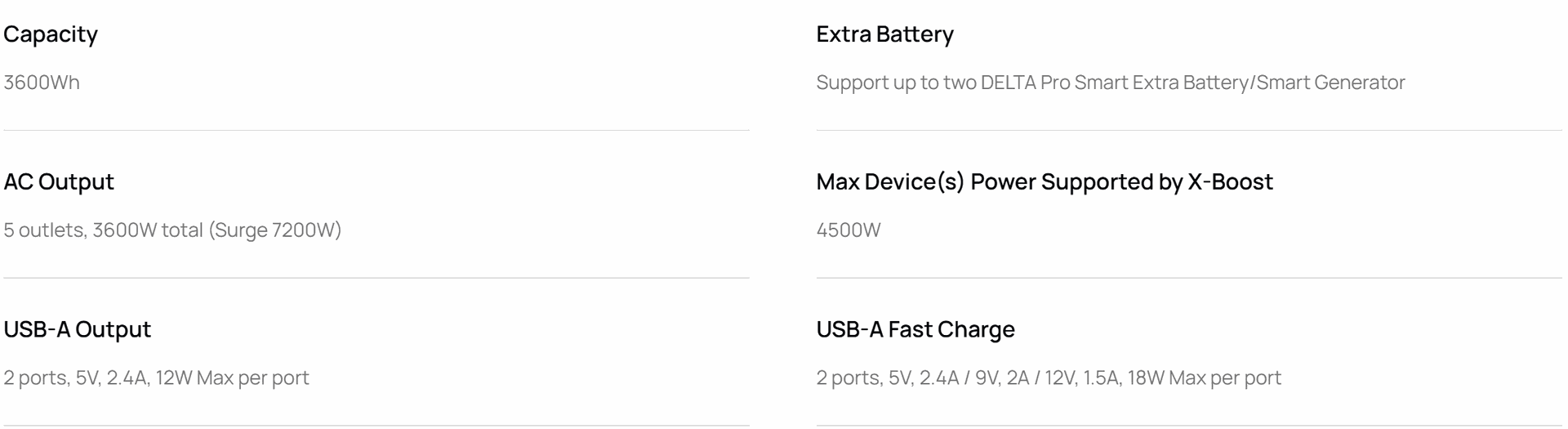Click the divider line below Capacity

pos(376,130)
